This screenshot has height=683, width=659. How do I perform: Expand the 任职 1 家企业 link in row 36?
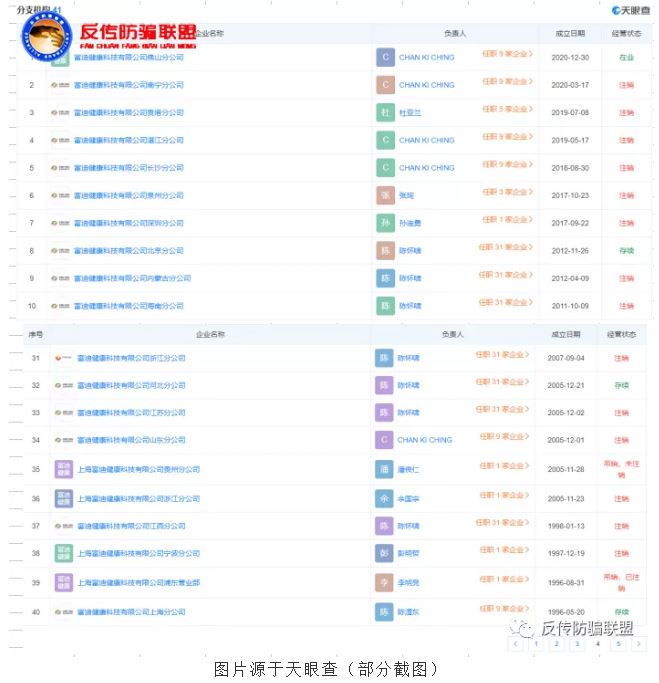(x=504, y=495)
